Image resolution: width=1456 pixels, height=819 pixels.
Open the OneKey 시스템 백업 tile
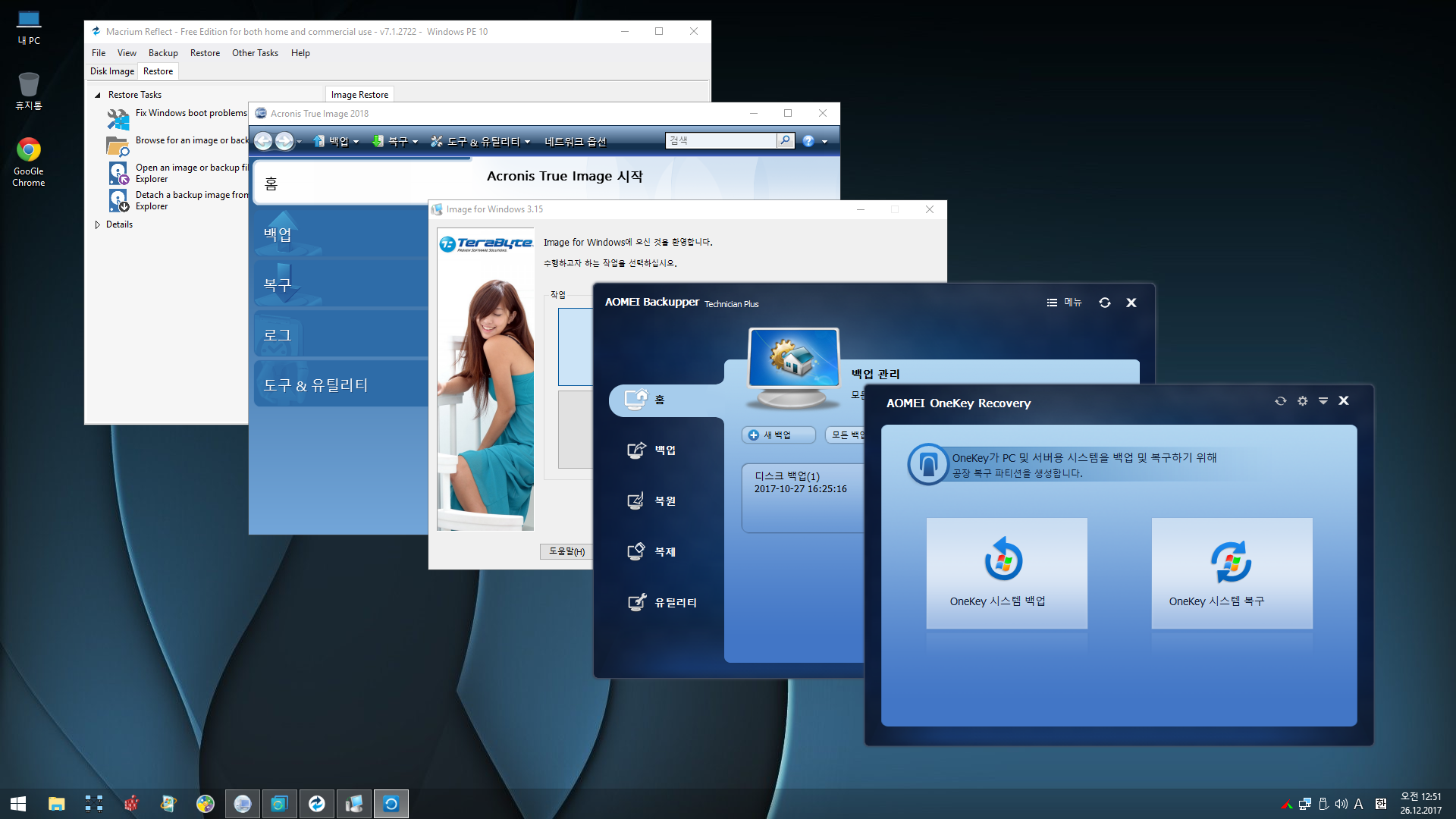pos(1006,573)
